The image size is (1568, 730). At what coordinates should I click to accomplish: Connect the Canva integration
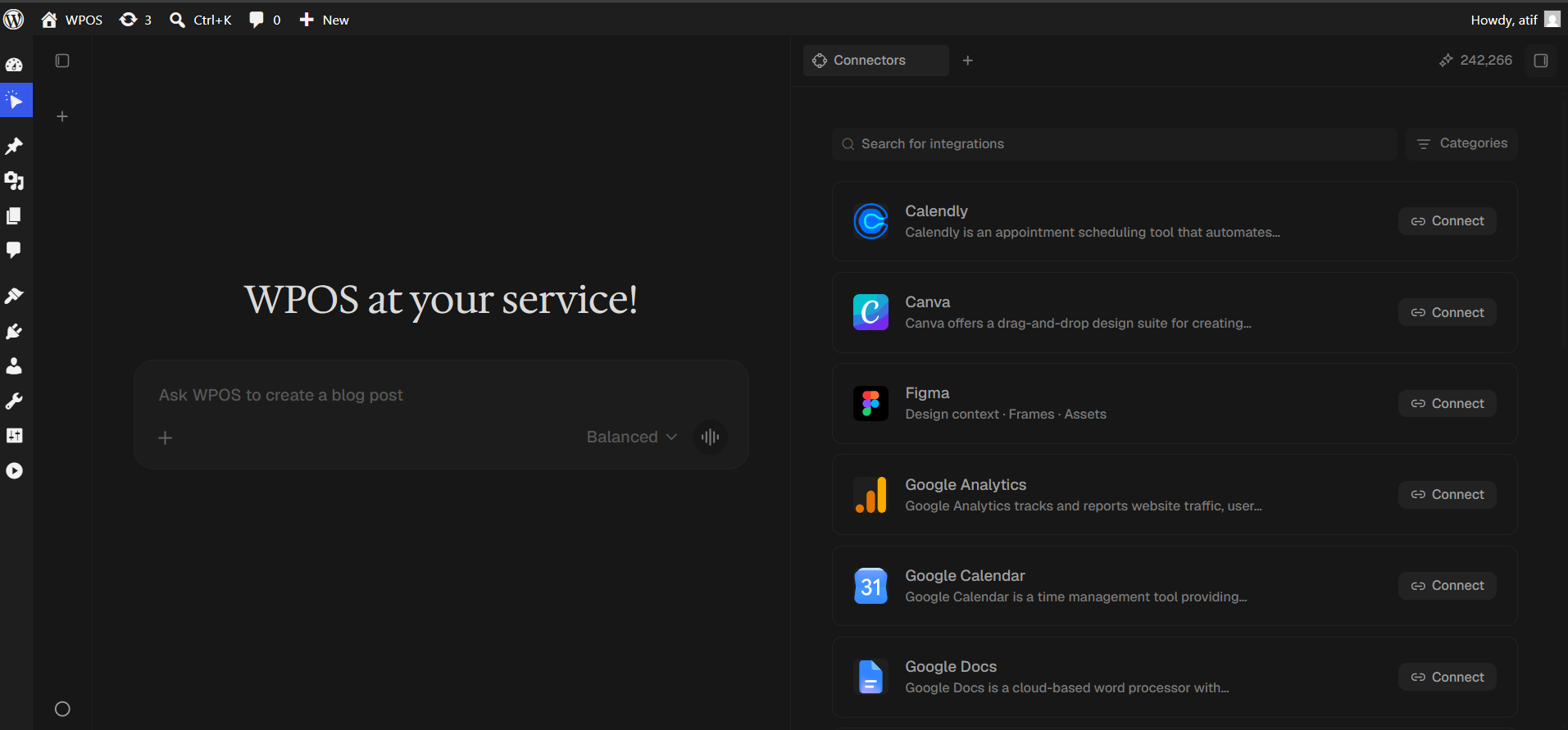[1448, 312]
